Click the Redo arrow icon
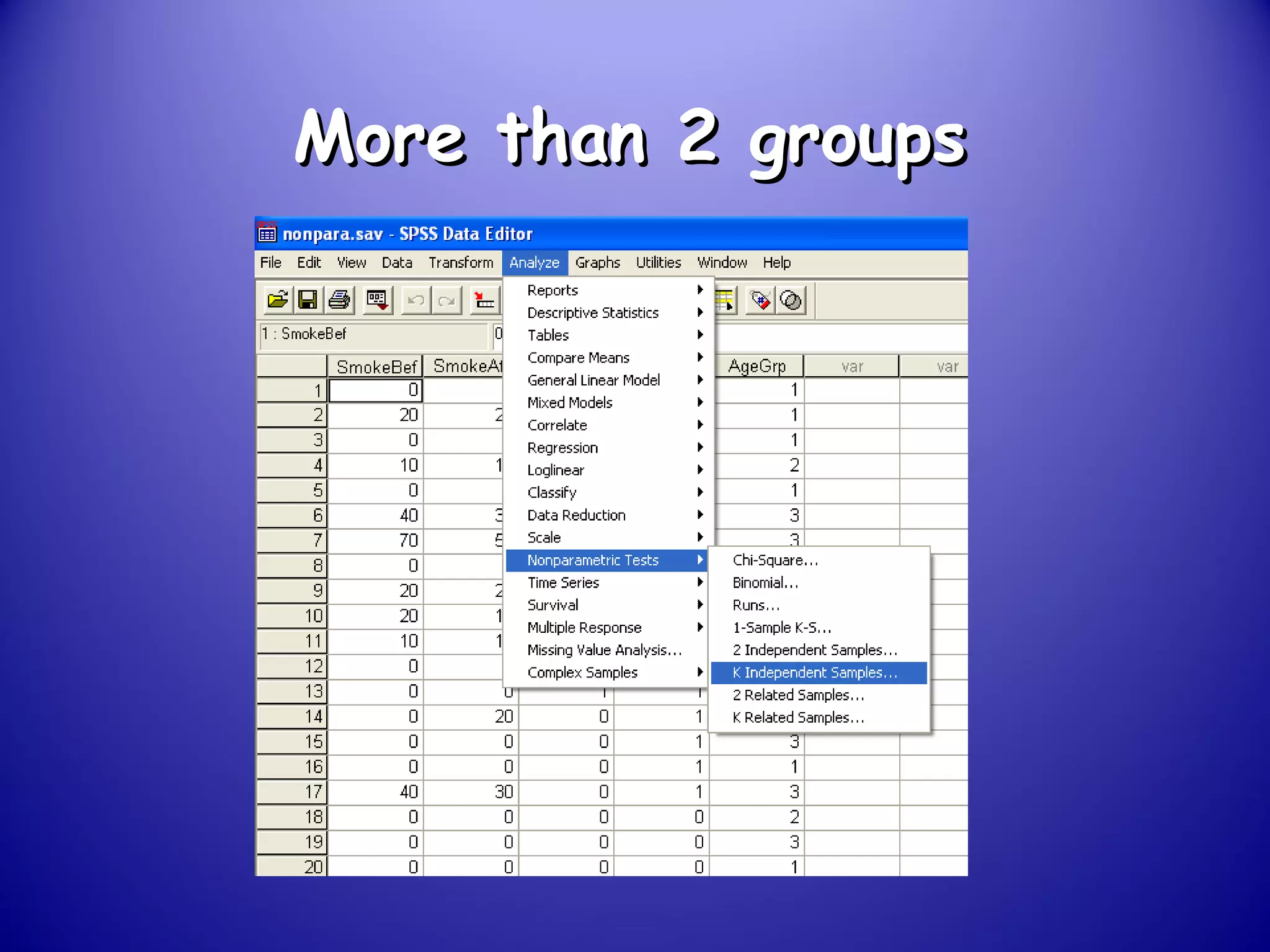The width and height of the screenshot is (1270, 952). pos(446,301)
